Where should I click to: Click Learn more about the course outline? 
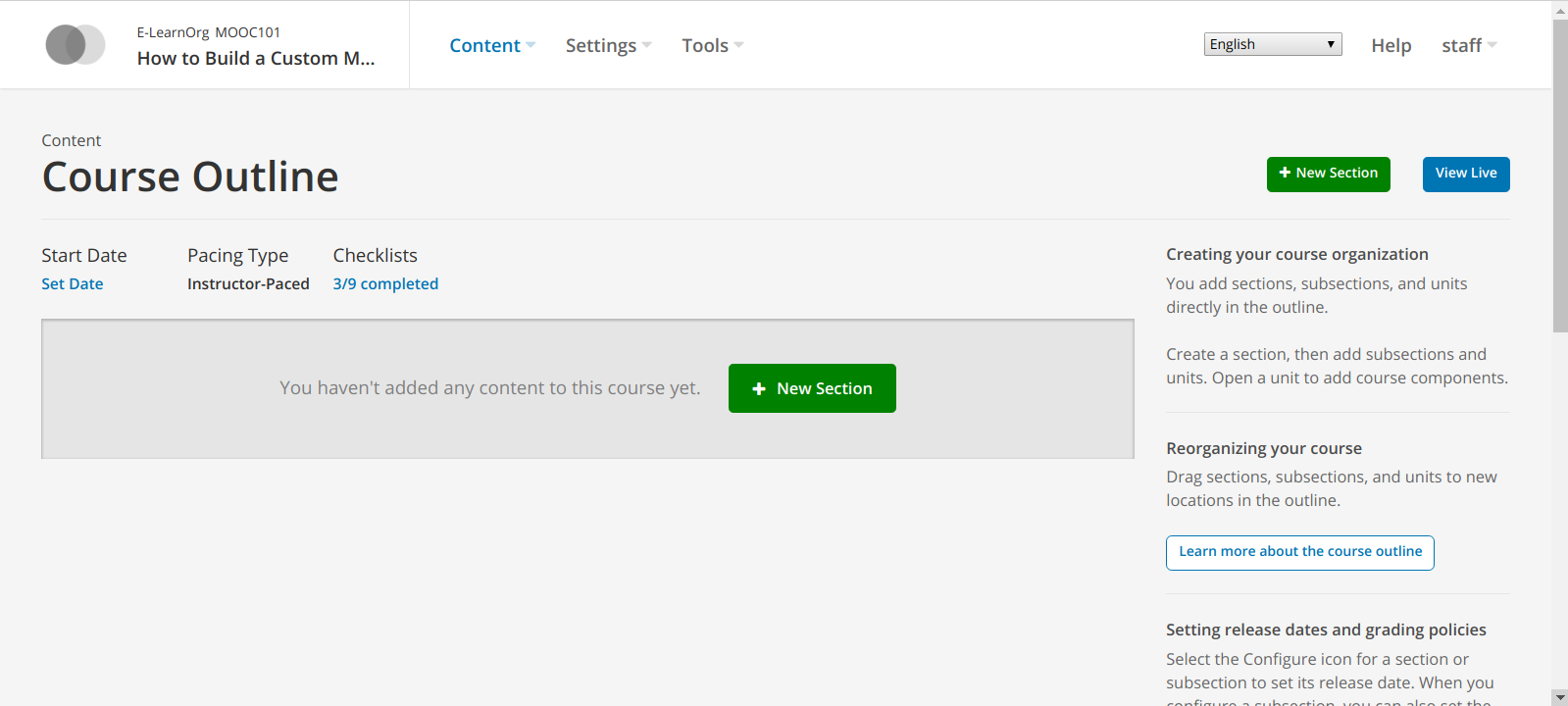tap(1299, 552)
